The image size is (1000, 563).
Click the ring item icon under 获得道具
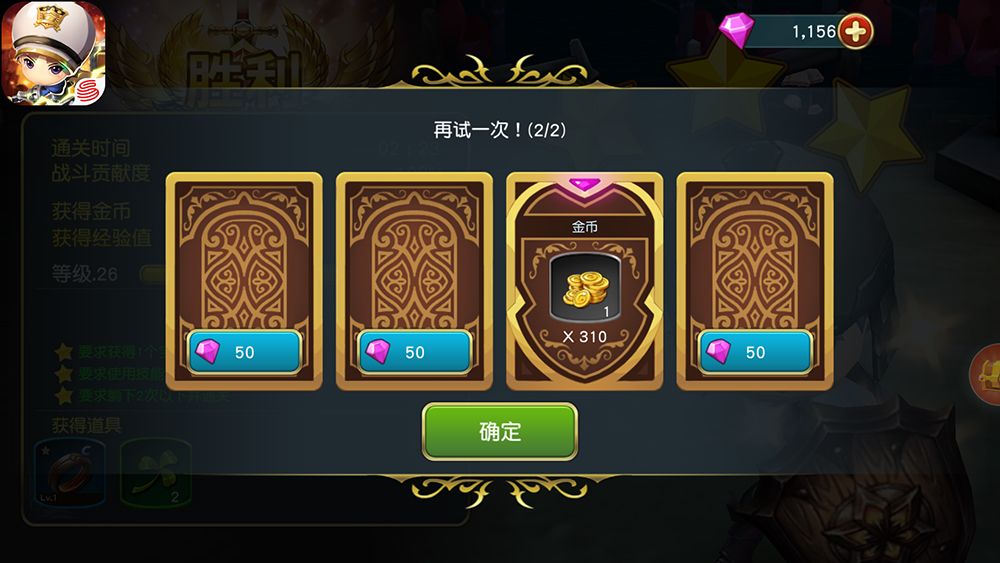[x=69, y=473]
